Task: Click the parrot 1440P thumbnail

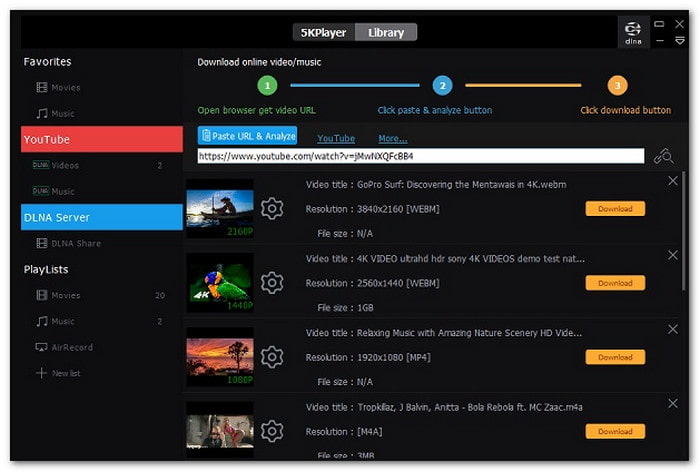Action: (x=220, y=283)
